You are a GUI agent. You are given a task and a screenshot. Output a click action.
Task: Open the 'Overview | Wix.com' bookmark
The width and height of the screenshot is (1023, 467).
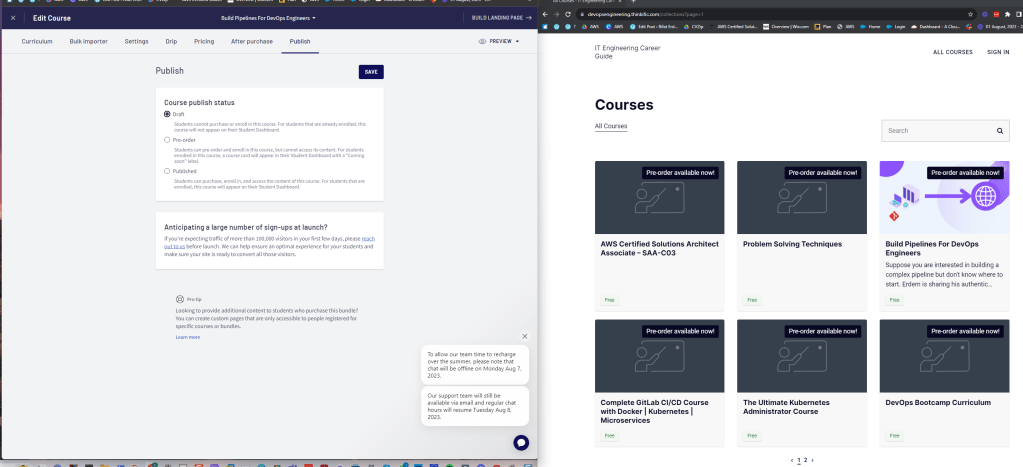click(x=786, y=27)
